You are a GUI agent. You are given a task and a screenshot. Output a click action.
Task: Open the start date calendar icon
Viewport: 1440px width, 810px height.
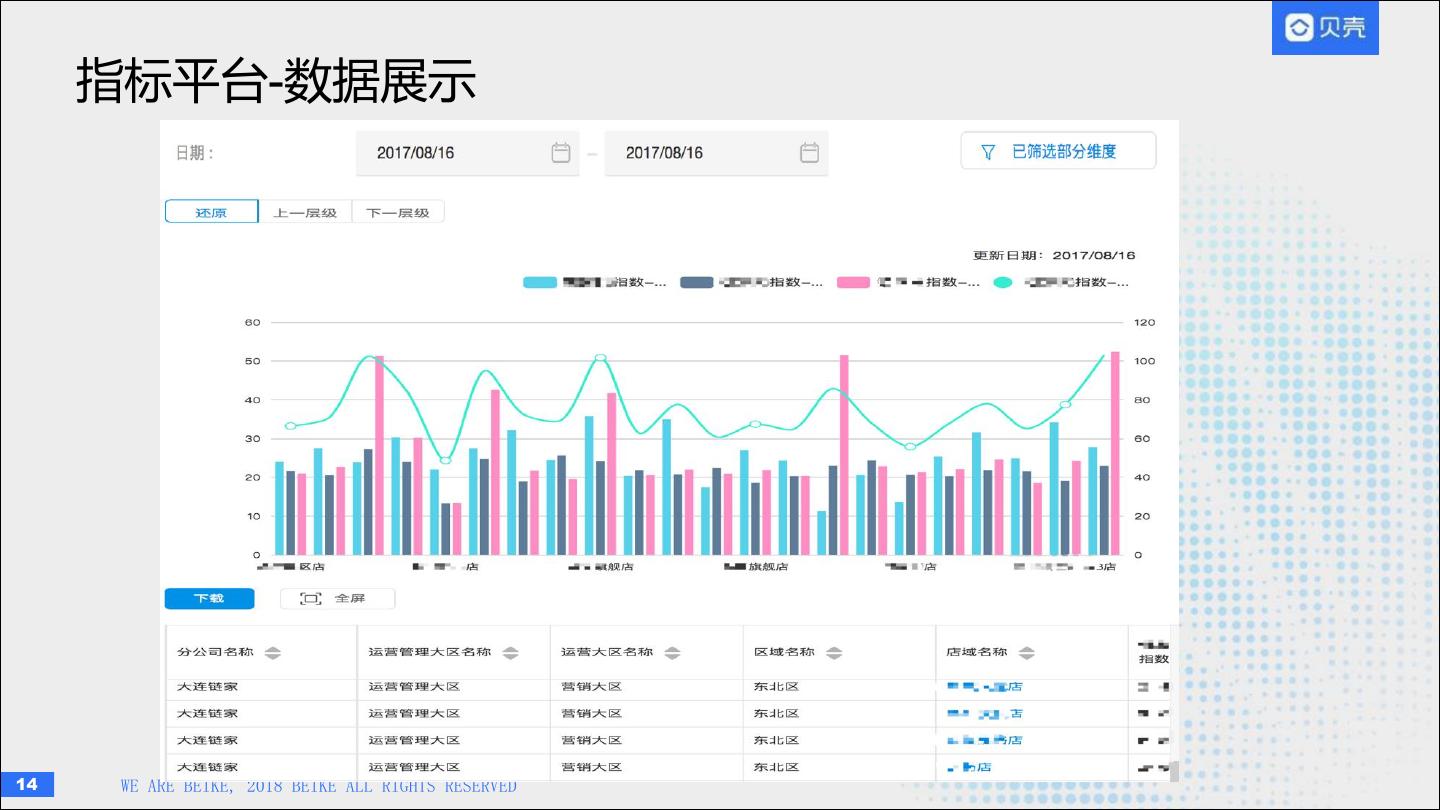pos(561,153)
